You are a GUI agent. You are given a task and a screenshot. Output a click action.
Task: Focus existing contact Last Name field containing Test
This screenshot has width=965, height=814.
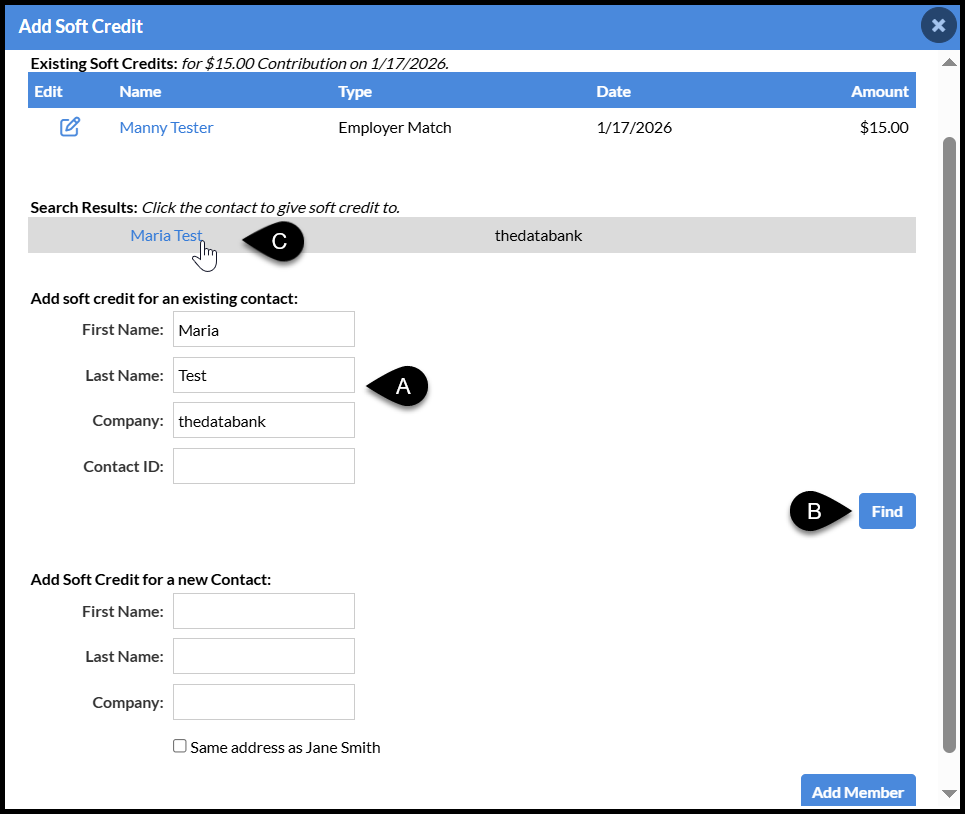pos(263,375)
